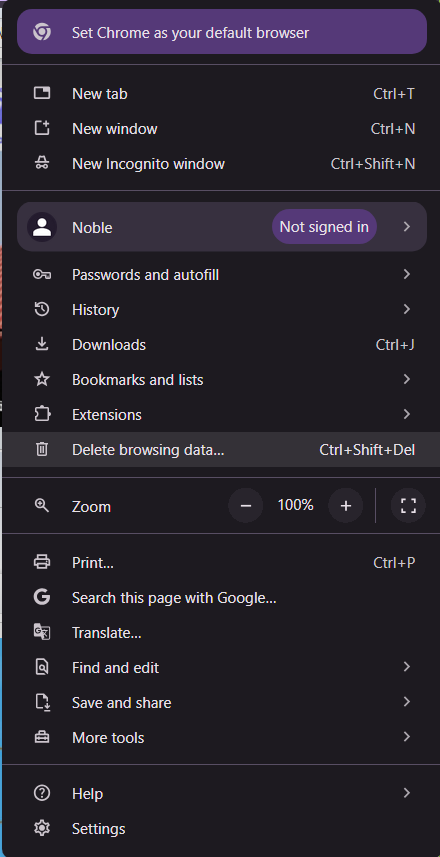Toggle fullscreen mode button
Screen dimensions: 440x857
tap(408, 506)
